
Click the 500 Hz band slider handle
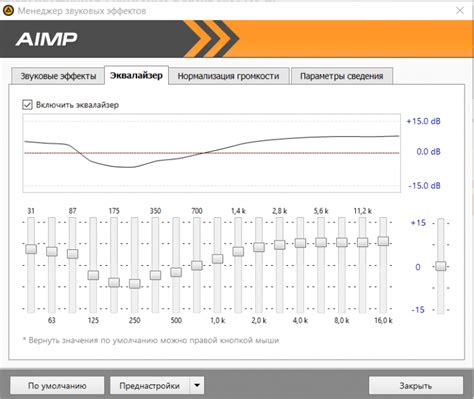(x=176, y=272)
